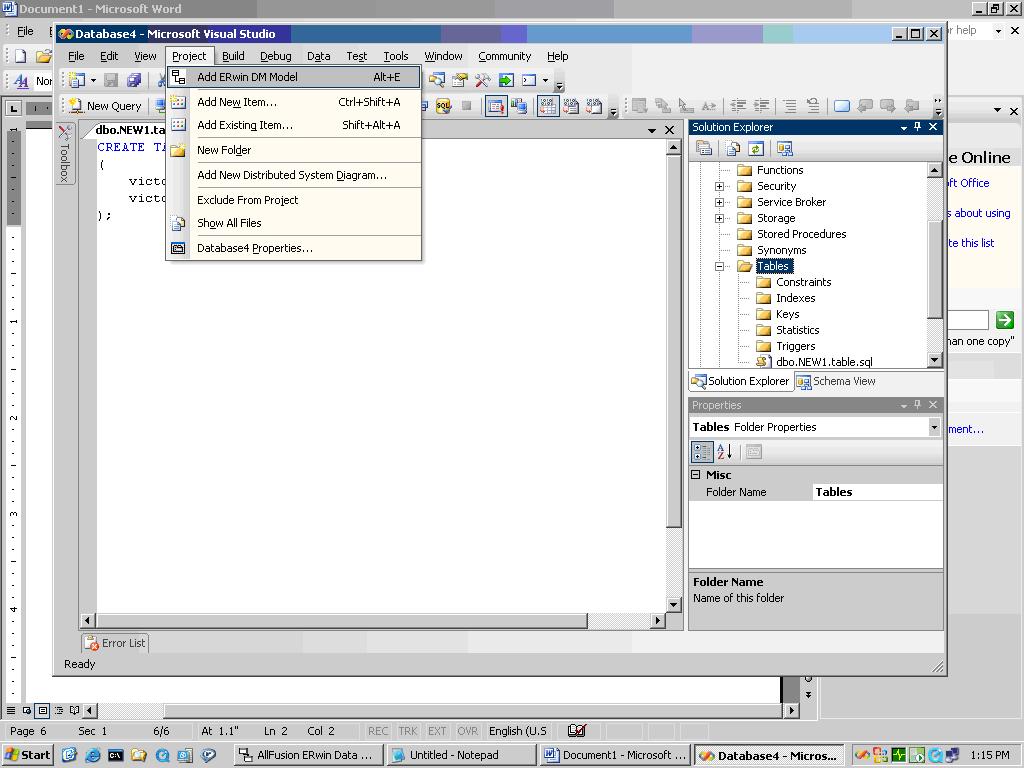
Task: Switch to Document1 Microsoft Word taskbar button
Action: click(615, 755)
